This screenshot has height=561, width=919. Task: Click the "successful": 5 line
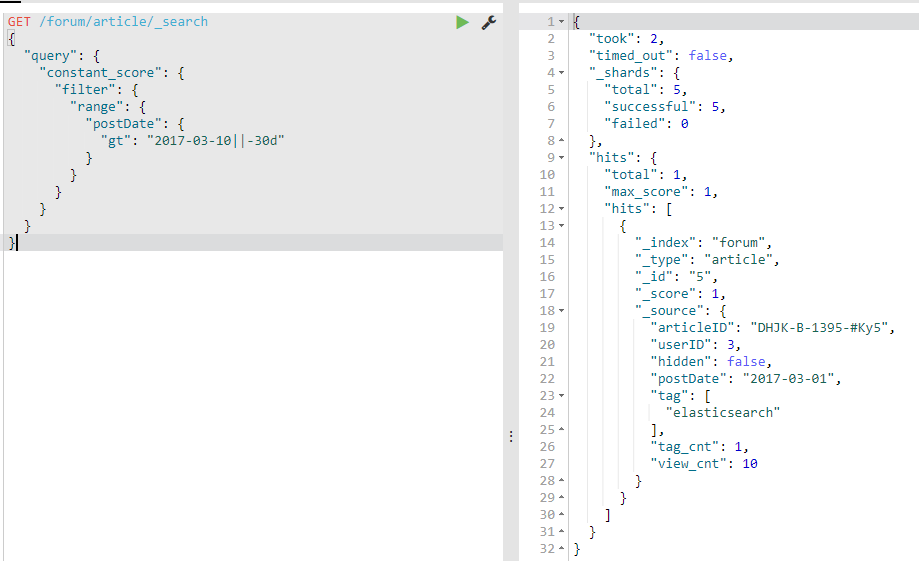tap(665, 107)
